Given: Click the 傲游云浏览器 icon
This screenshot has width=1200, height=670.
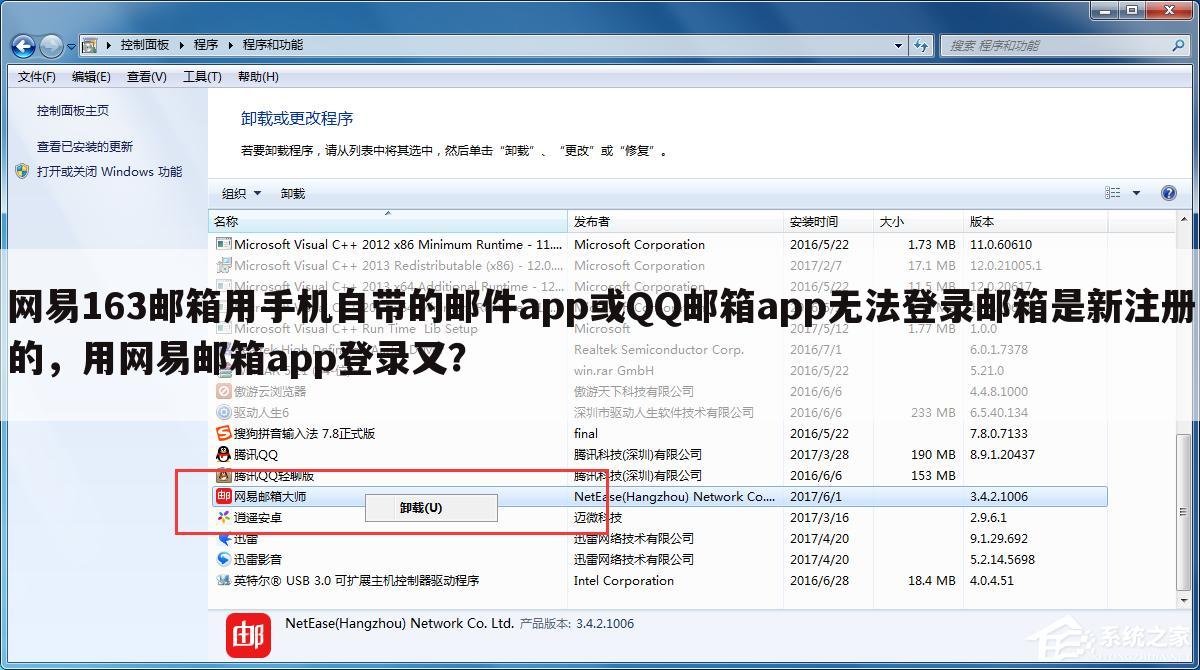Looking at the screenshot, I should click(x=224, y=391).
